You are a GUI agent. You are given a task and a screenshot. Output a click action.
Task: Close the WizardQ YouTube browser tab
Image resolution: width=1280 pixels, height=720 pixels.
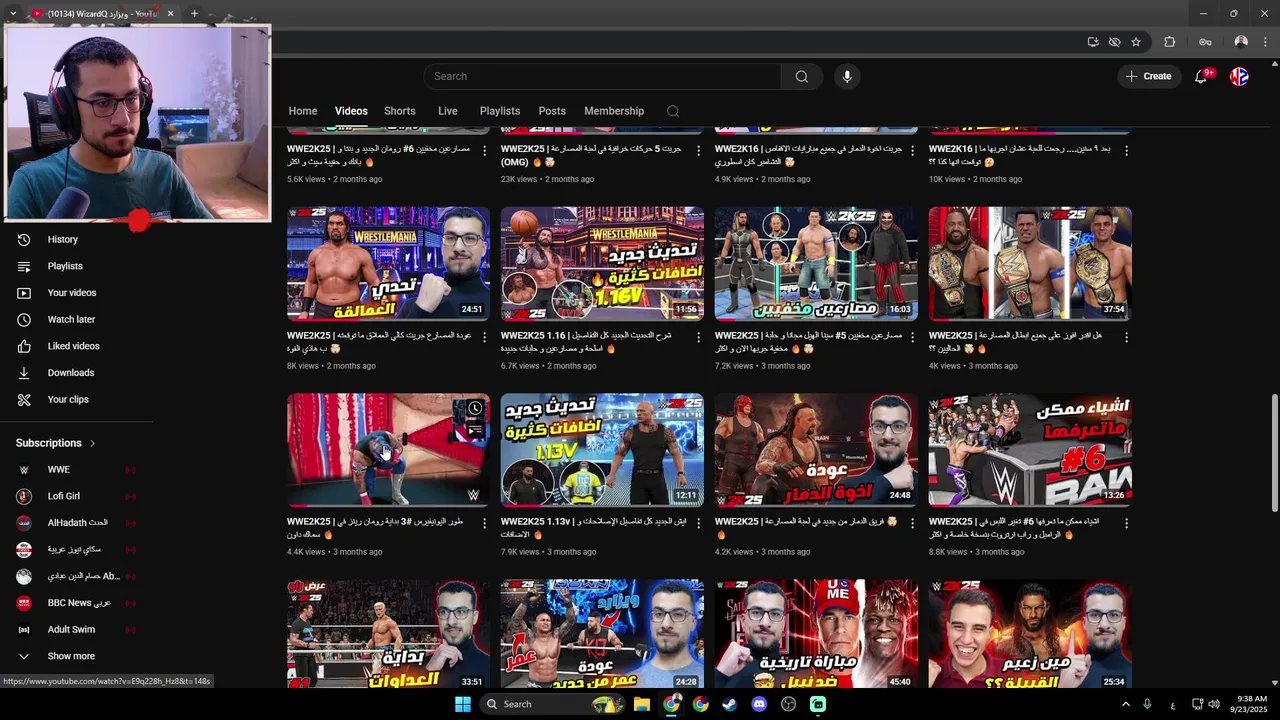pos(170,13)
